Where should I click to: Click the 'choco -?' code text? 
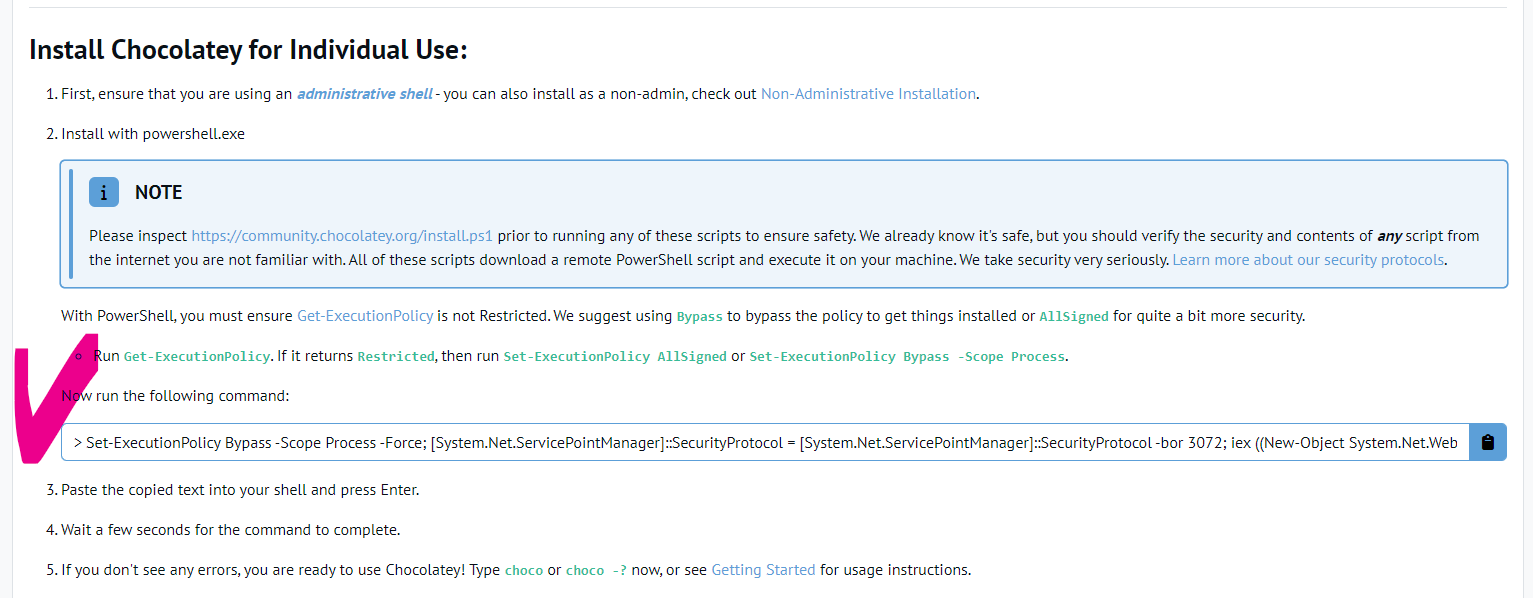tap(597, 571)
